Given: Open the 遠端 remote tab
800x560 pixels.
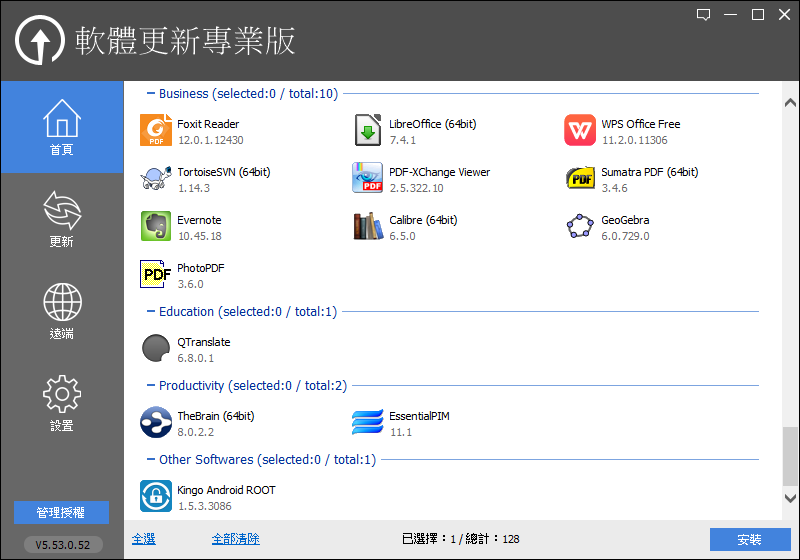Looking at the screenshot, I should (x=62, y=312).
